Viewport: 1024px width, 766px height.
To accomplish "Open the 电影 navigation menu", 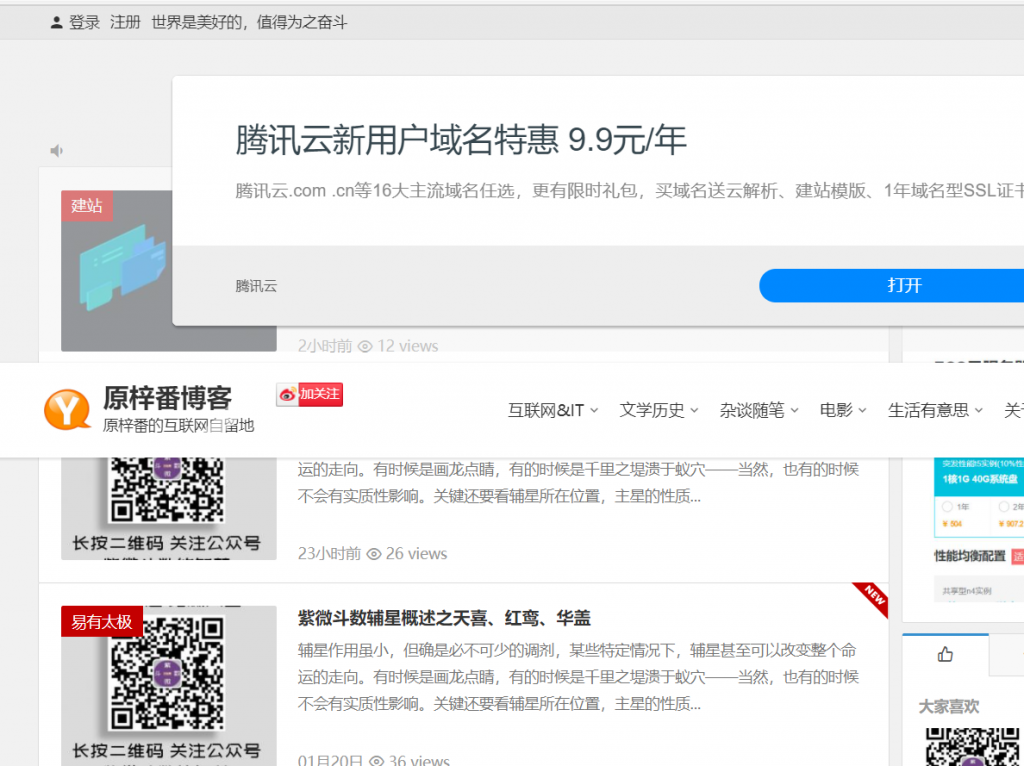I will [x=843, y=410].
